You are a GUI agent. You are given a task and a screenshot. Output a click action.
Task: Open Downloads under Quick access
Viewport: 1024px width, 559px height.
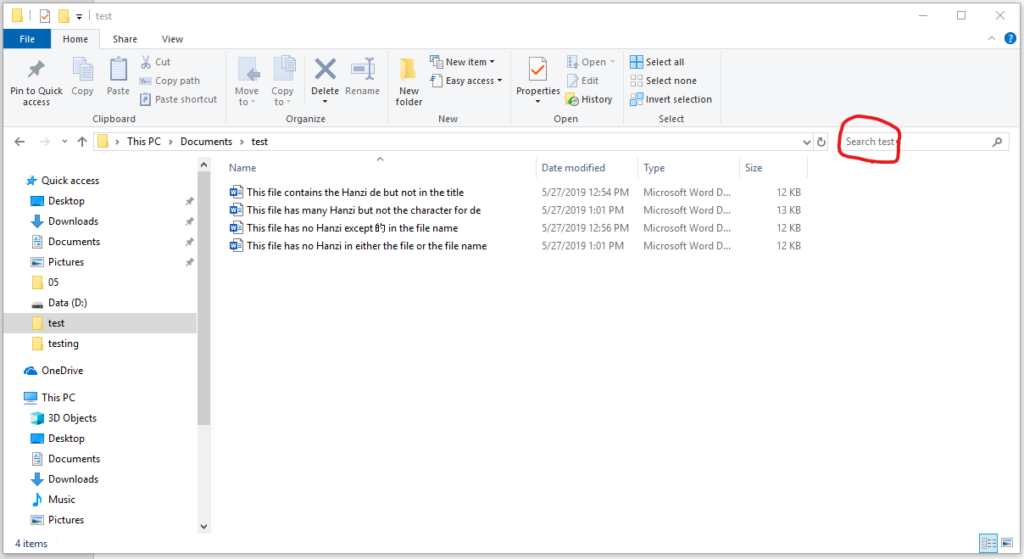pyautogui.click(x=73, y=221)
